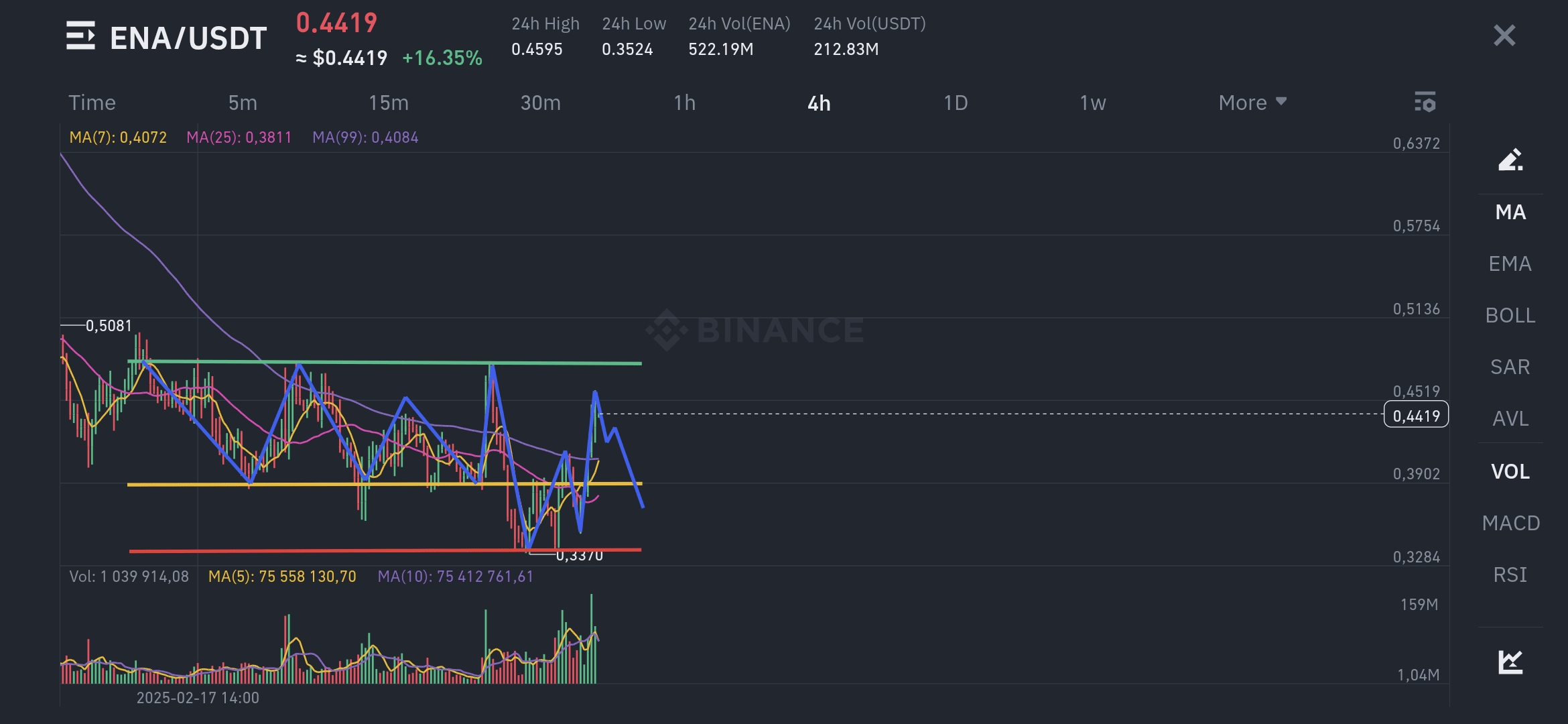Viewport: 1568px width, 724px height.
Task: Enable BOLL bands indicator
Action: click(x=1510, y=315)
